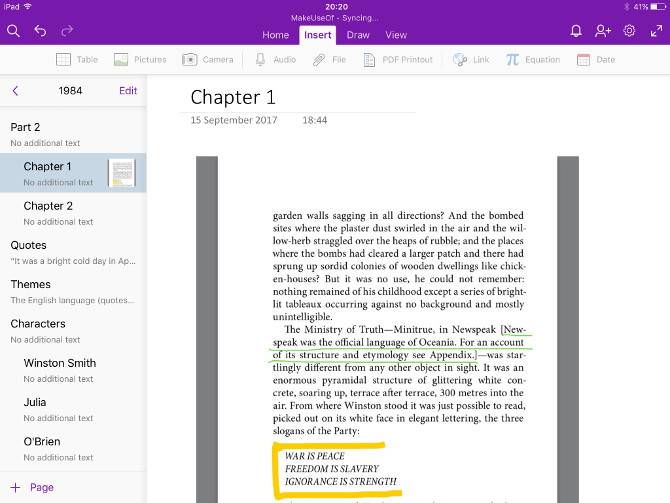
Task: Tap Edit in page list
Action: coord(128,91)
